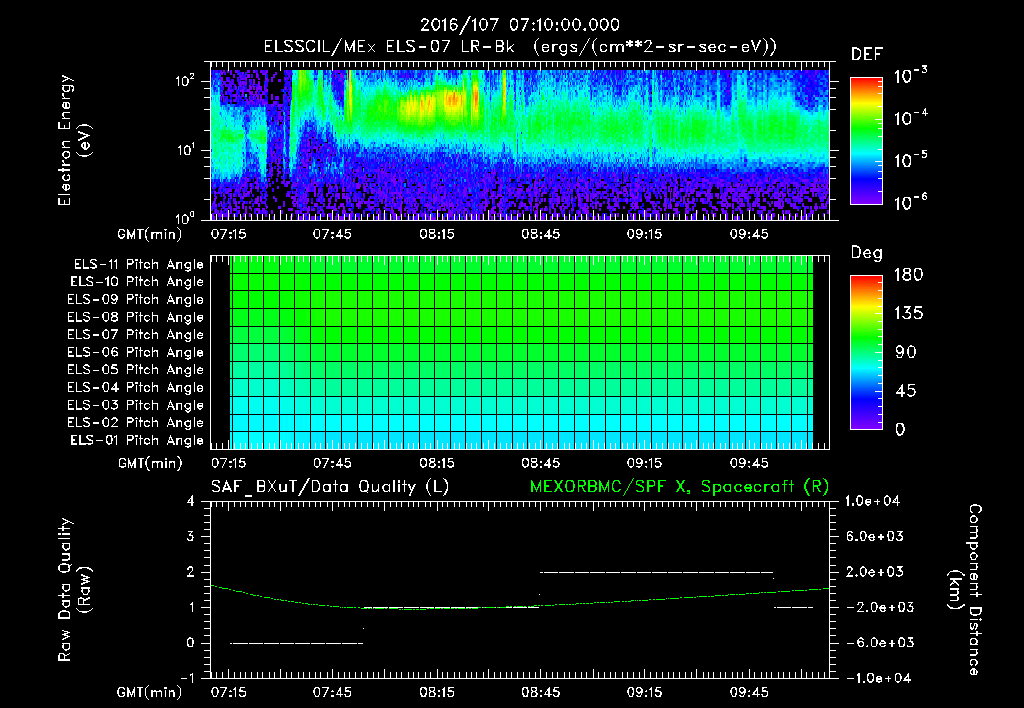1024x708 pixels.
Task: Click the 10^2 energy axis tick label
Action: tap(186, 81)
